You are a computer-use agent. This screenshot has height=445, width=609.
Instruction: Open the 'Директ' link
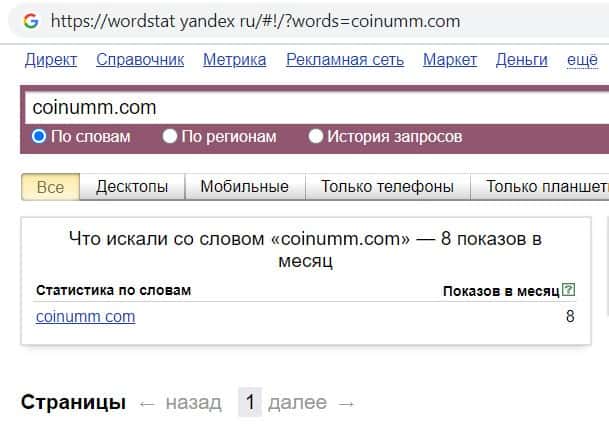[x=51, y=60]
